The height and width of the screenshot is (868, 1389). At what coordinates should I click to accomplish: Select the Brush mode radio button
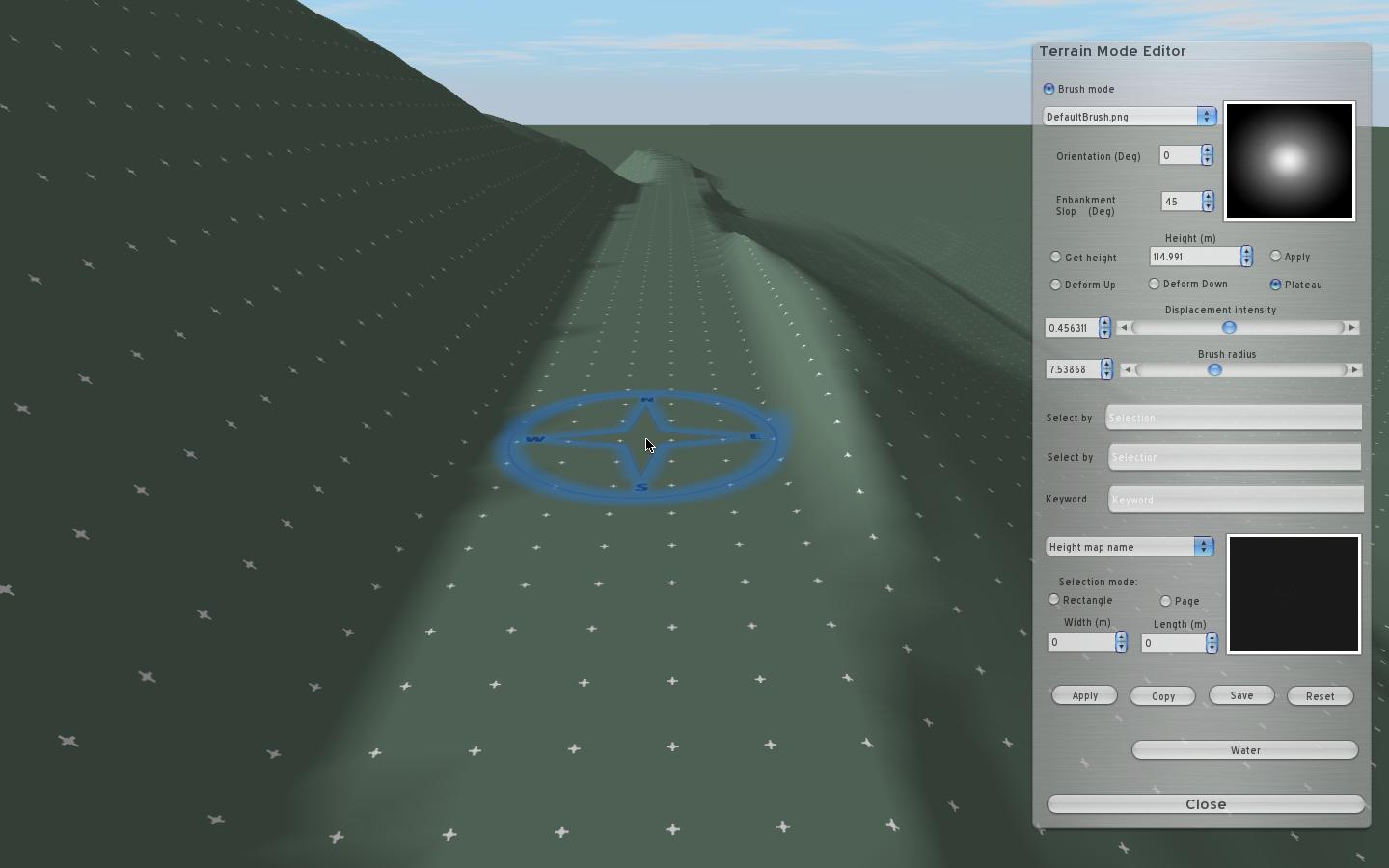(1049, 89)
